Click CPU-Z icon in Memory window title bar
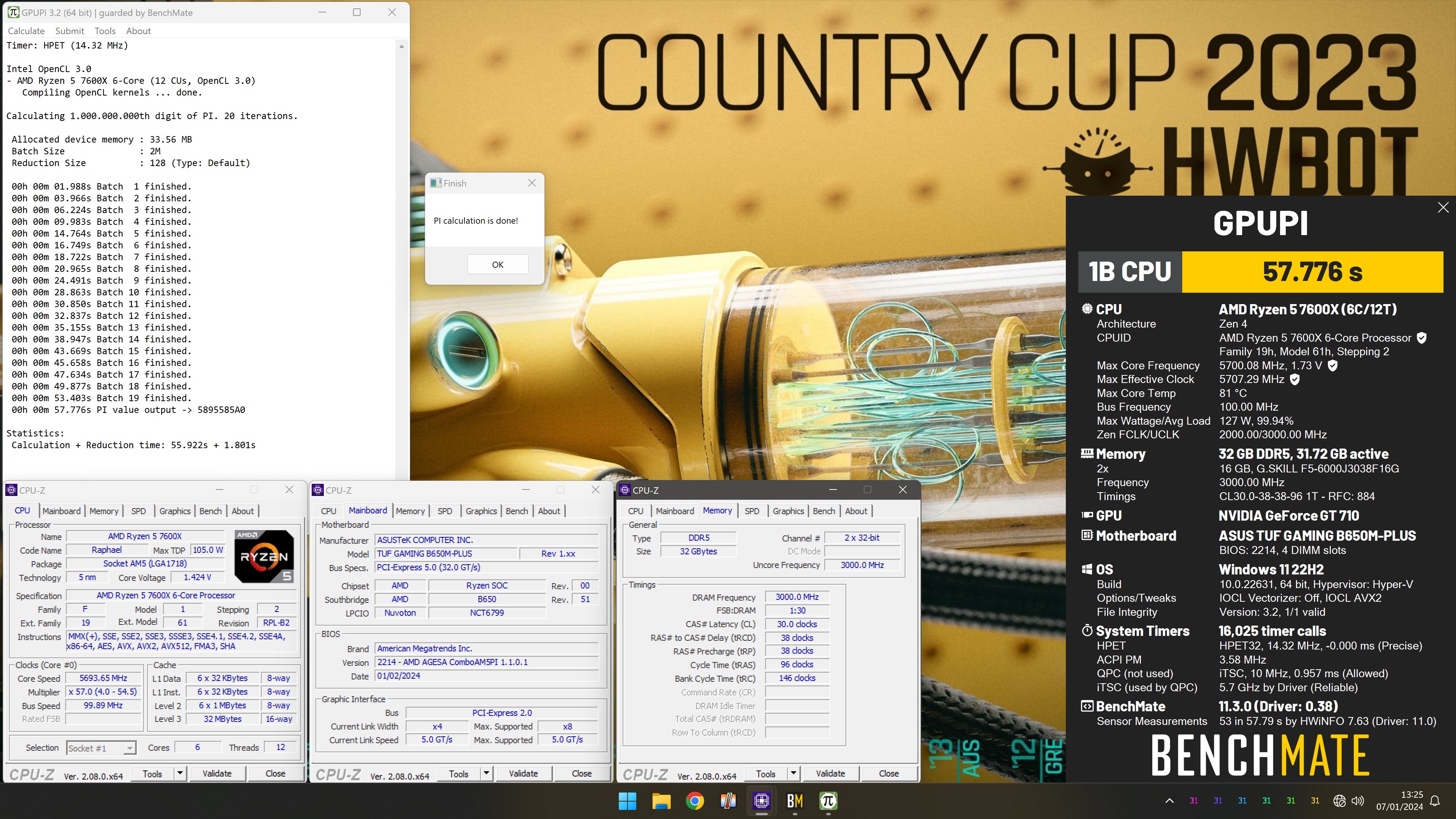 [x=625, y=490]
